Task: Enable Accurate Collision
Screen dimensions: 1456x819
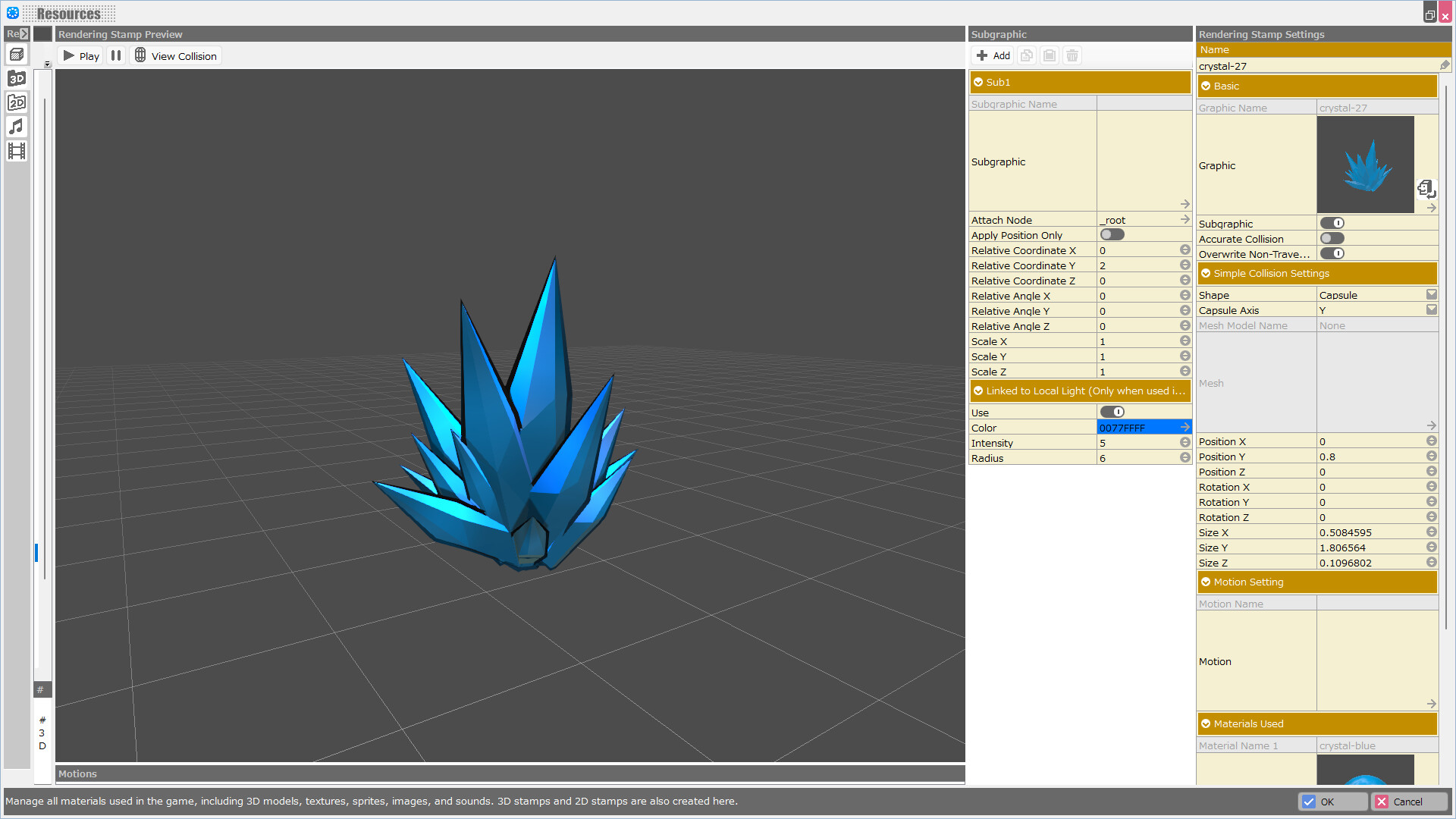Action: [1330, 238]
